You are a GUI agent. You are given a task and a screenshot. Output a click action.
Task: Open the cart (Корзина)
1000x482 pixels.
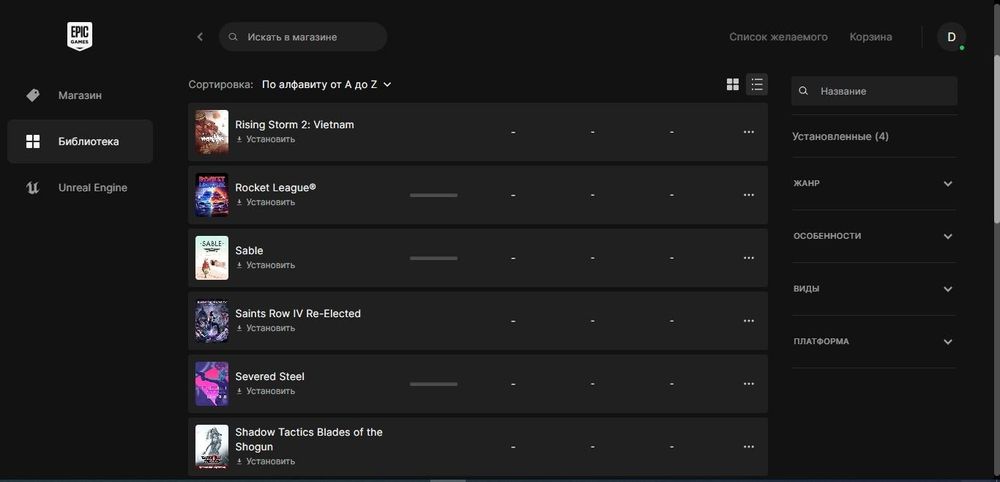pyautogui.click(x=870, y=37)
